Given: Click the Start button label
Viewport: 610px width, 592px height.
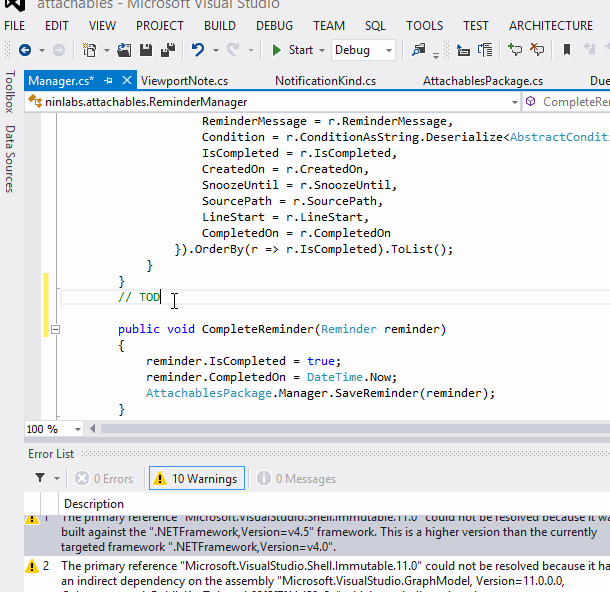Looking at the screenshot, I should [301, 50].
